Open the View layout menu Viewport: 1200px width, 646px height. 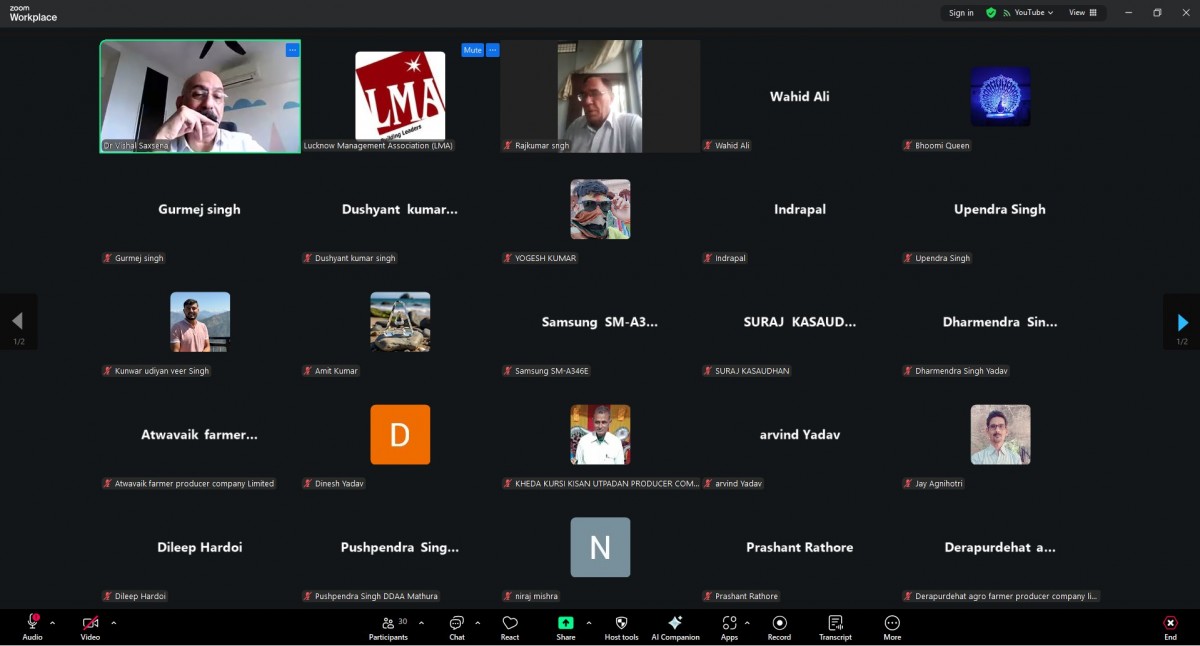(x=1083, y=13)
